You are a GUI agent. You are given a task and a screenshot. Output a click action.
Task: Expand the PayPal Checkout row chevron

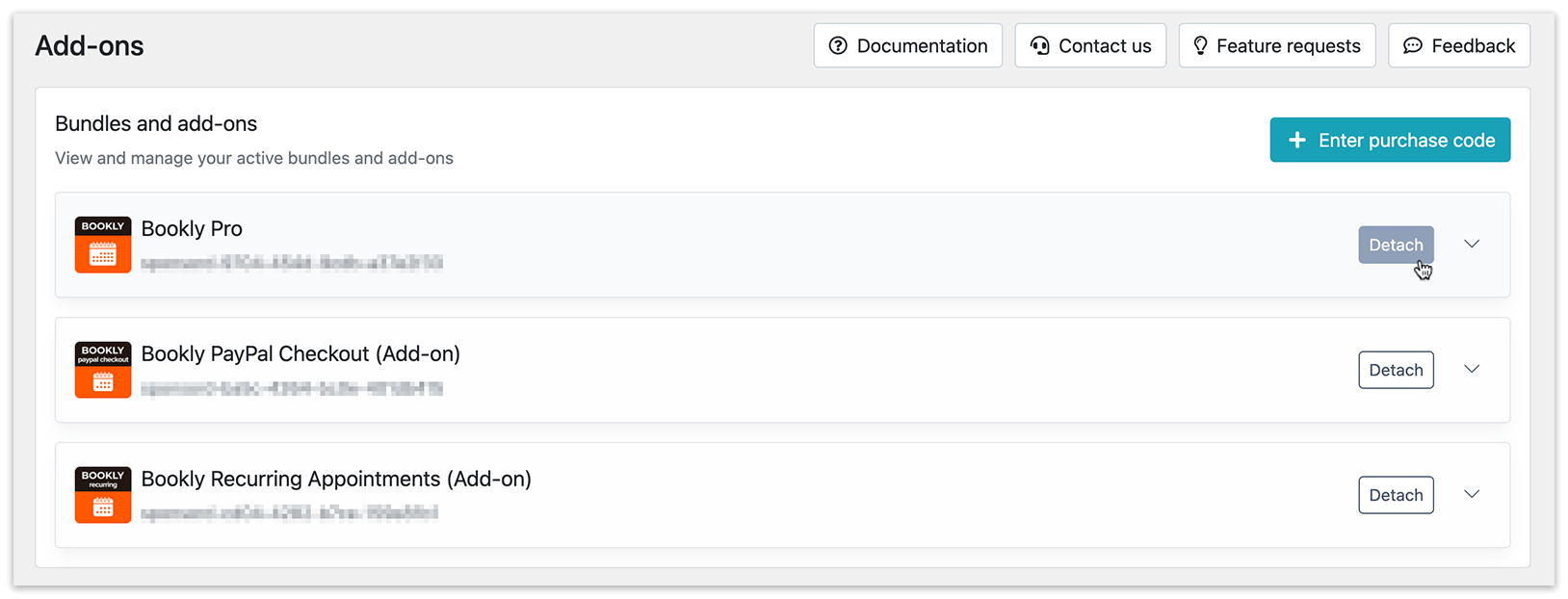[1472, 369]
